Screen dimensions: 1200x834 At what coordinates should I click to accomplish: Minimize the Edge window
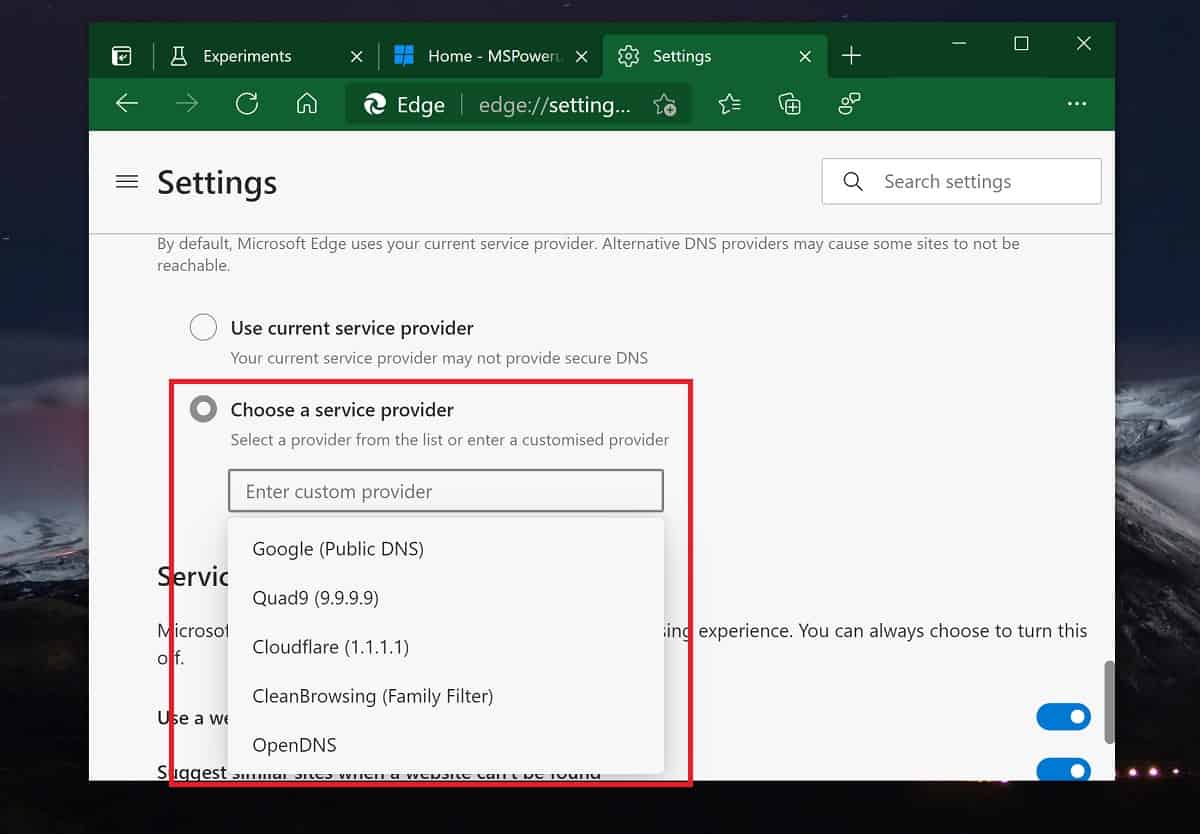point(958,44)
